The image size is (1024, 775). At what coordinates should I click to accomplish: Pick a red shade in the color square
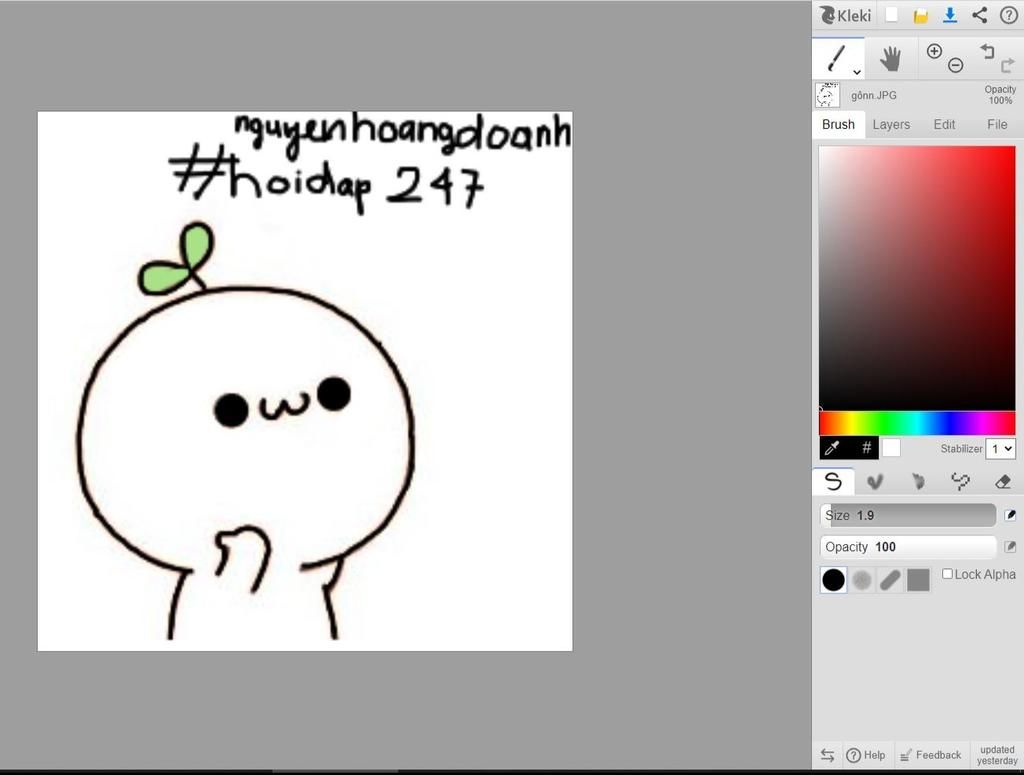click(918, 277)
